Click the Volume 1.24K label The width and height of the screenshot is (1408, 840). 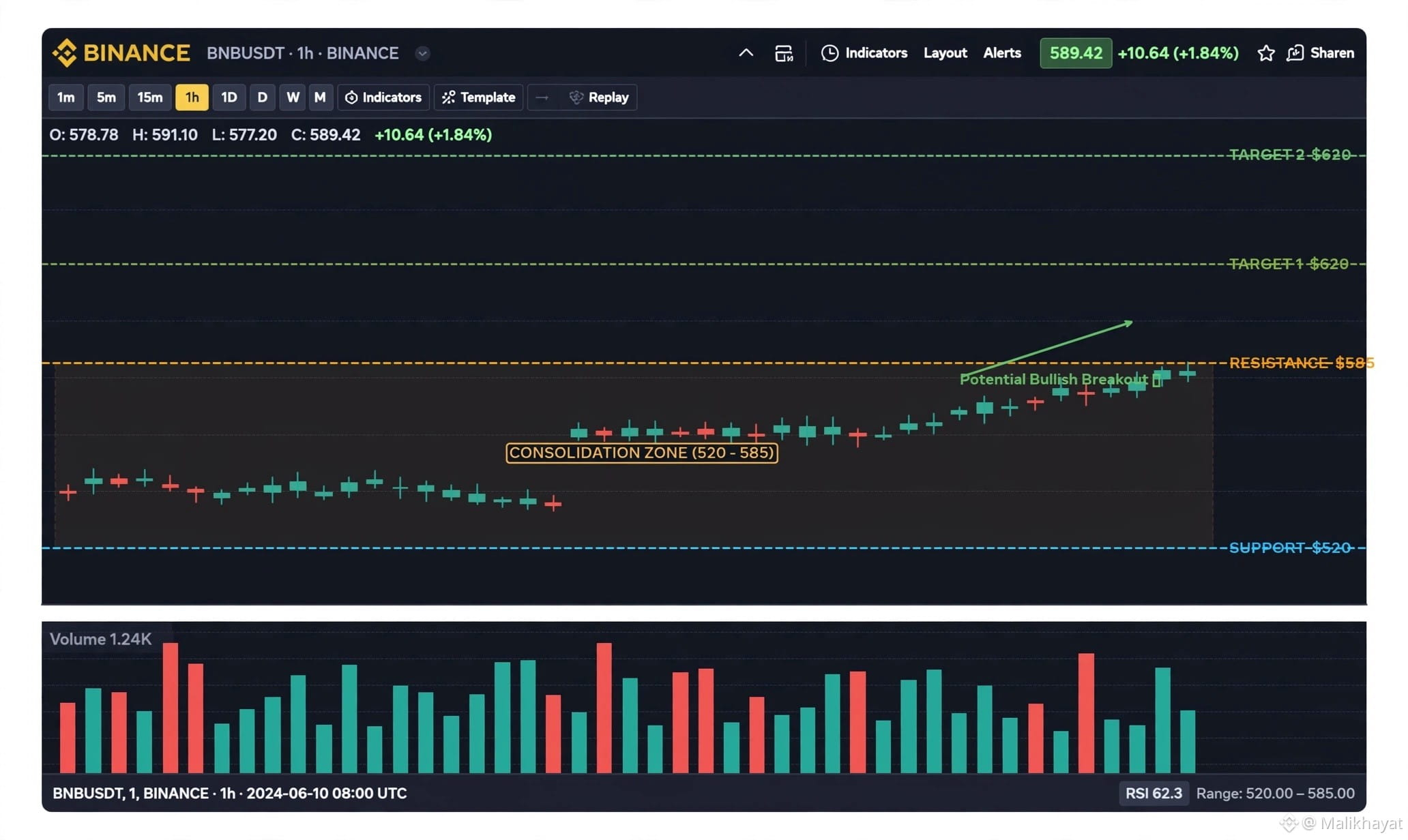pyautogui.click(x=100, y=639)
